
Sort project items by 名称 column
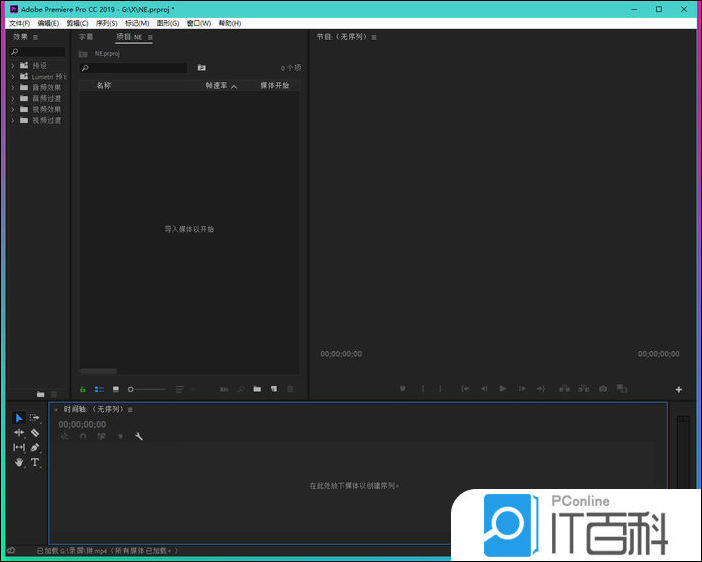104,86
